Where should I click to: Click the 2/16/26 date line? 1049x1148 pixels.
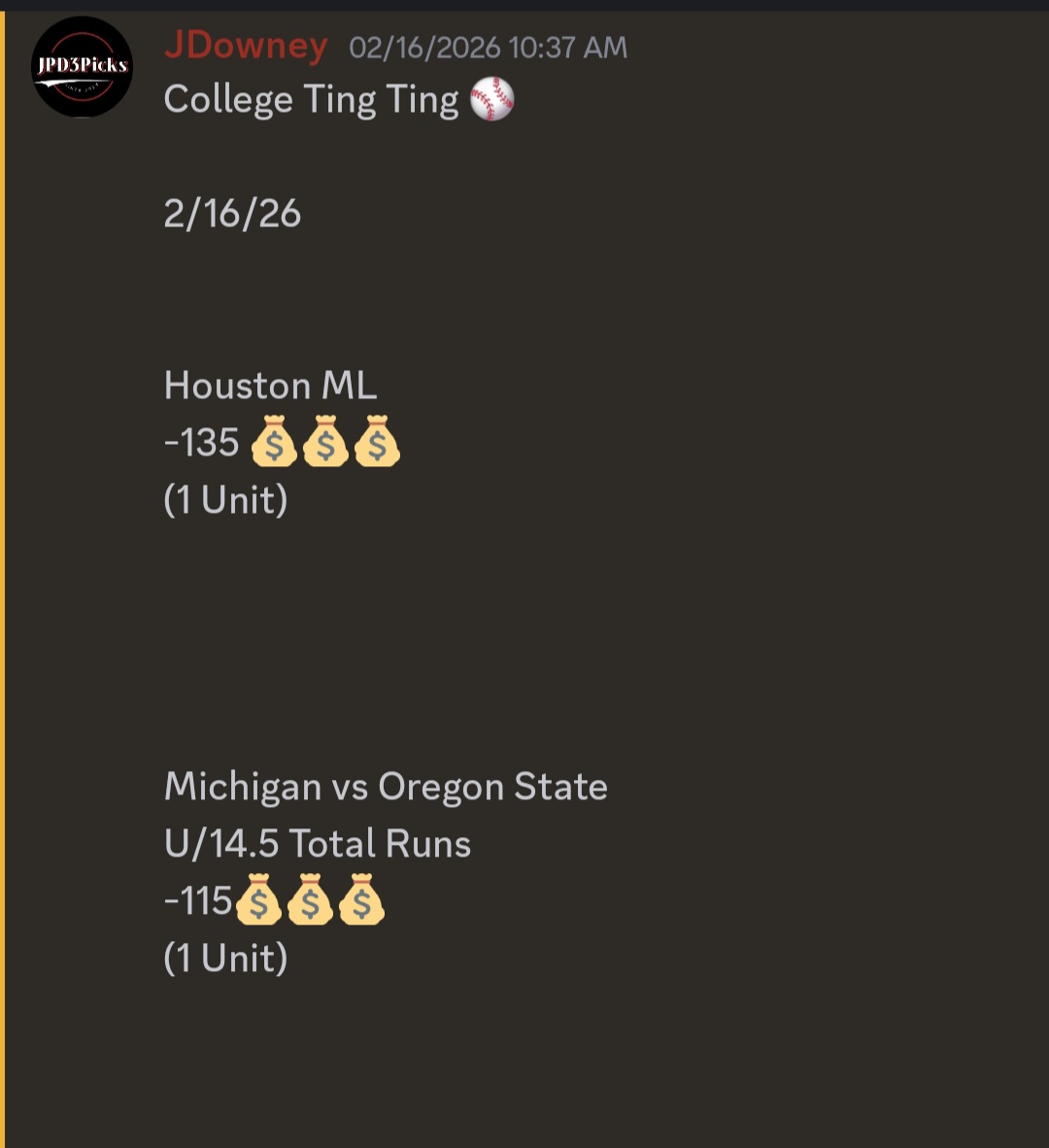(232, 214)
